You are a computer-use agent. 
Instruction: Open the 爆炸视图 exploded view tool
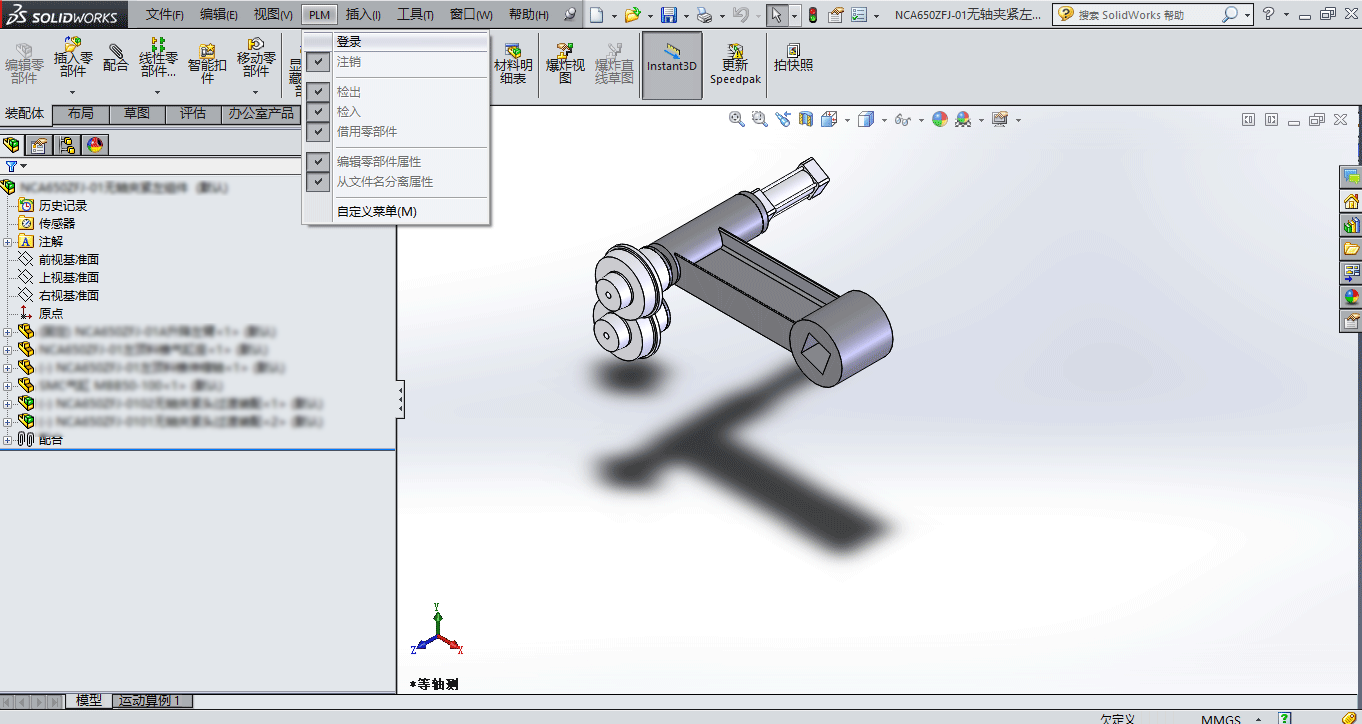pos(565,62)
